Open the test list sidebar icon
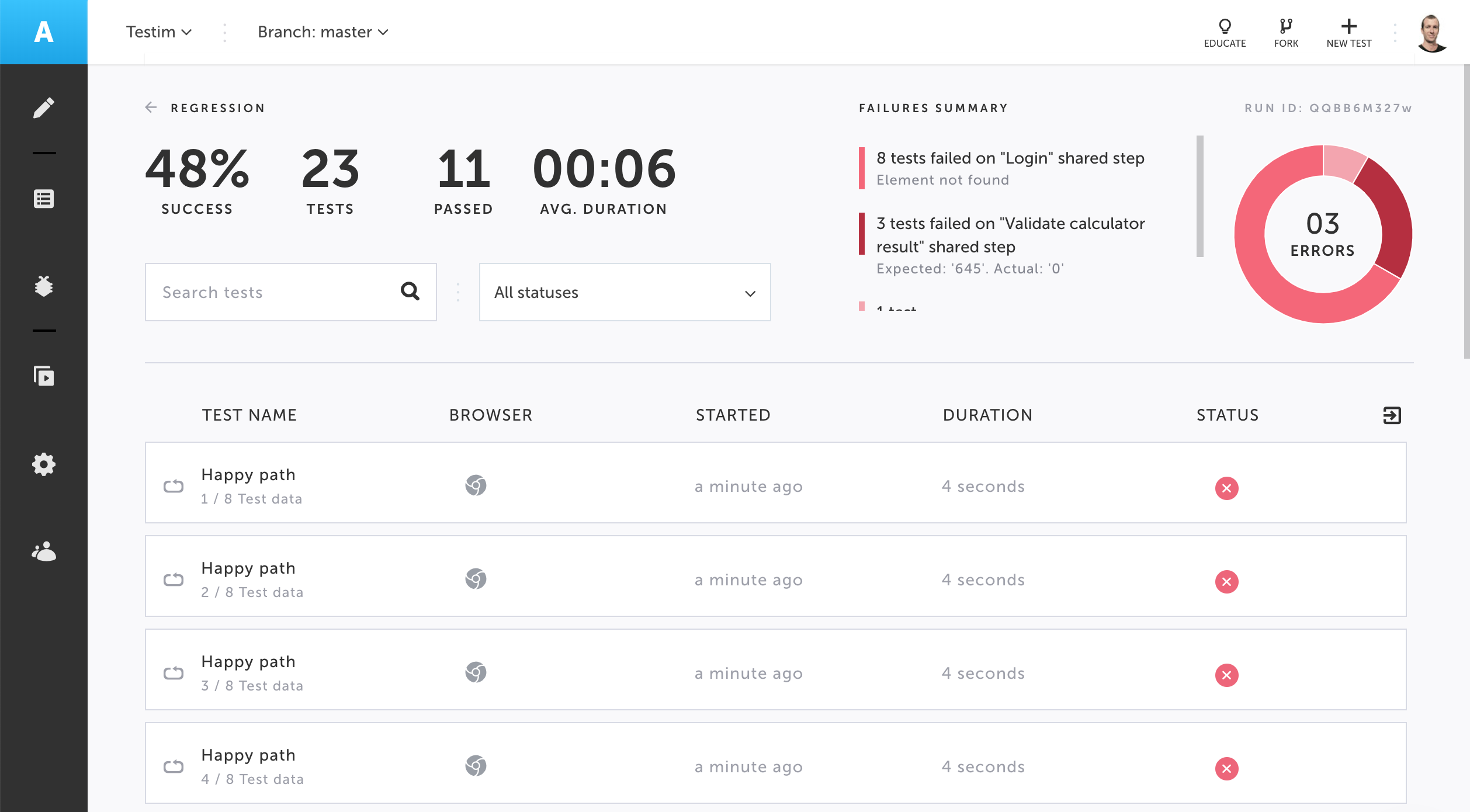The image size is (1470, 812). pos(44,199)
